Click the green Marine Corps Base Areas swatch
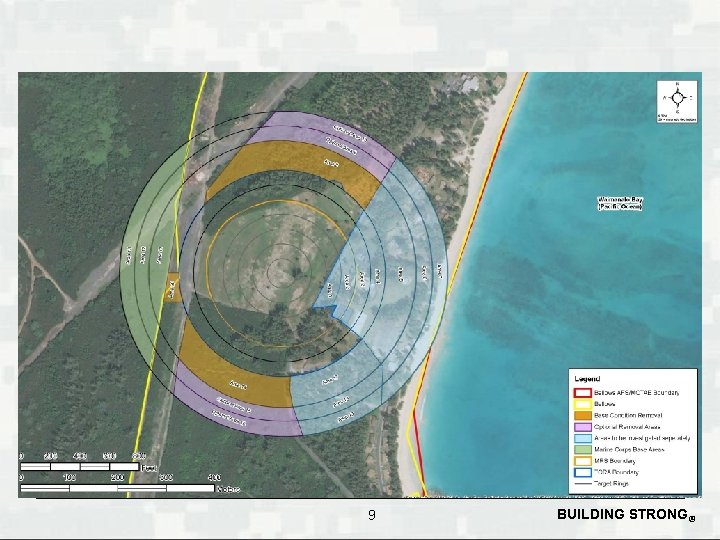 [x=583, y=450]
